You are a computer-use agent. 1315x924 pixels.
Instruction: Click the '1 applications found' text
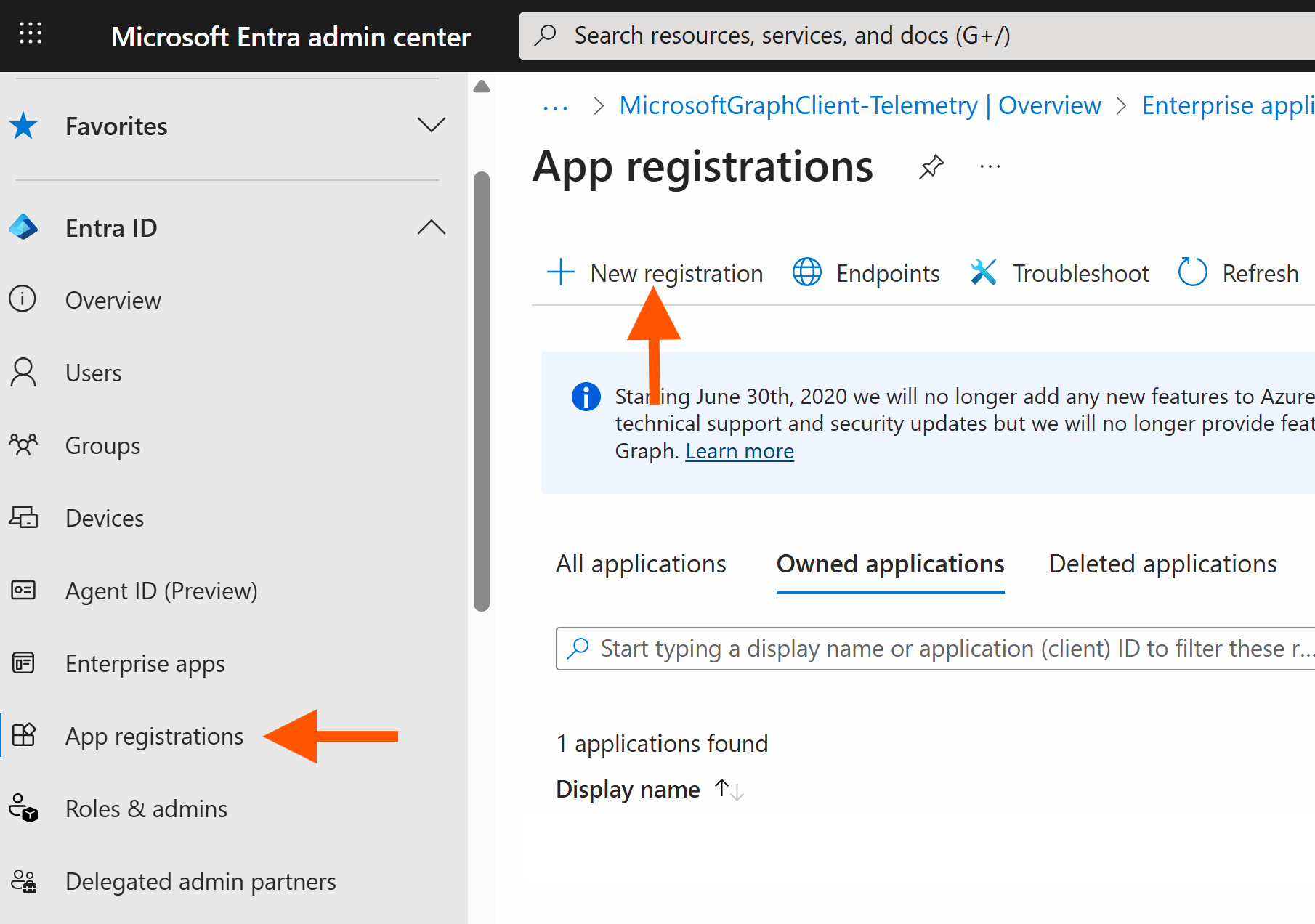point(662,743)
